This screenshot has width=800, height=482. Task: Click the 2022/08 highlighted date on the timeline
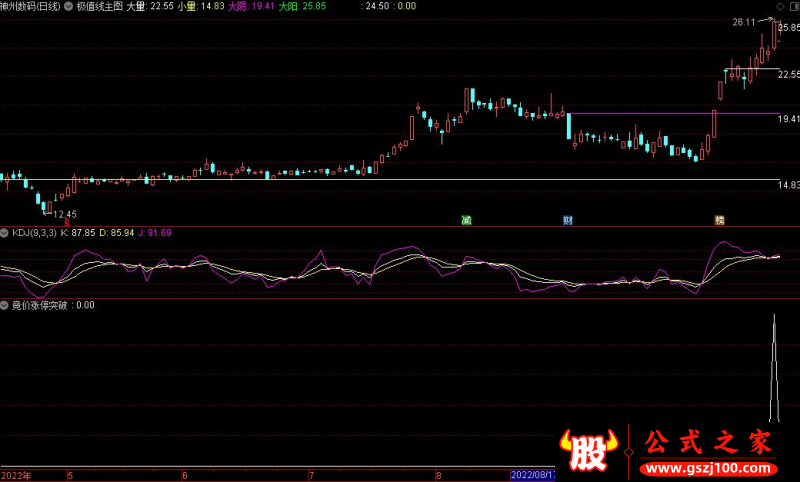click(x=534, y=475)
